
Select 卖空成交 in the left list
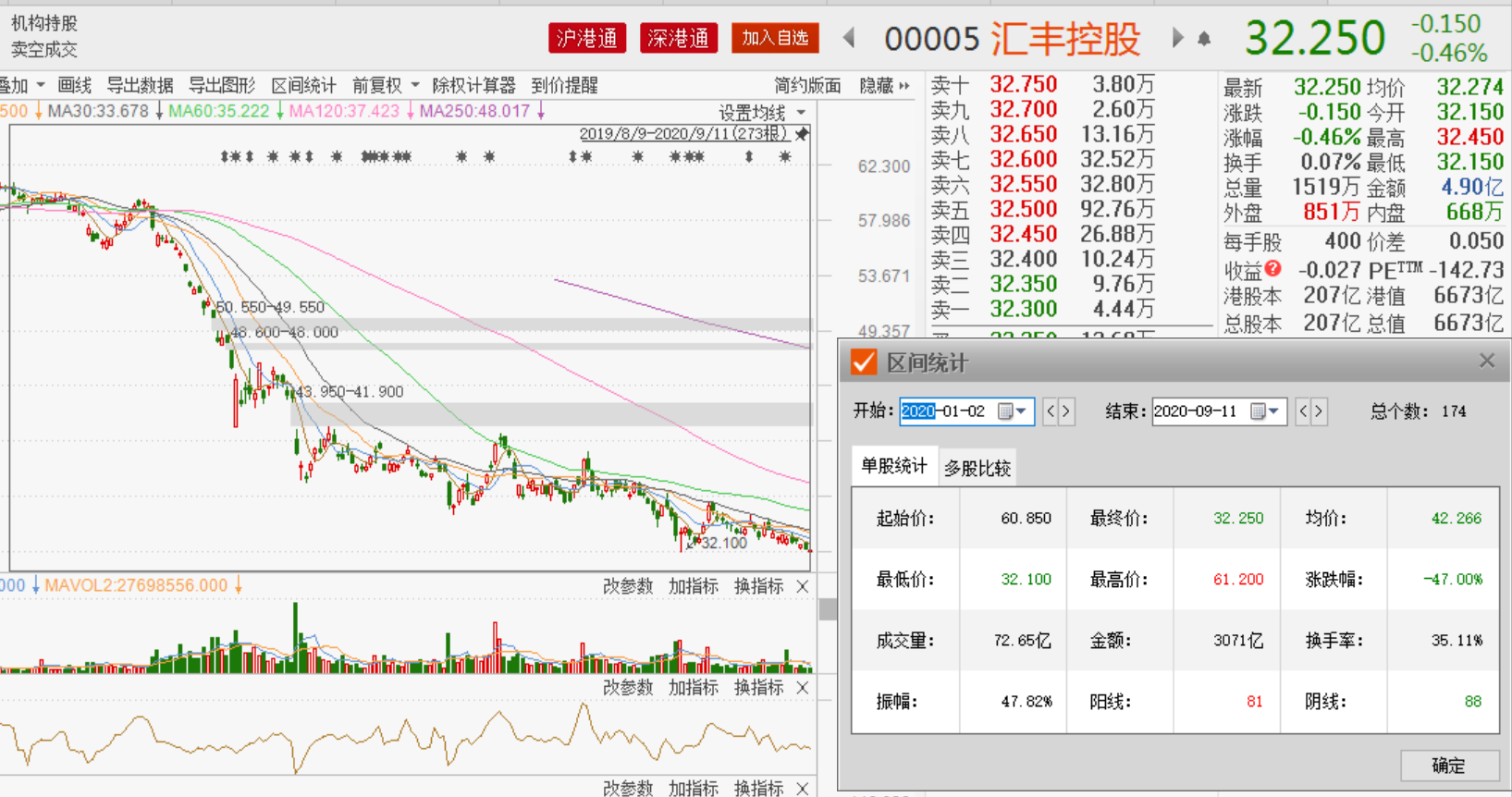pos(44,49)
